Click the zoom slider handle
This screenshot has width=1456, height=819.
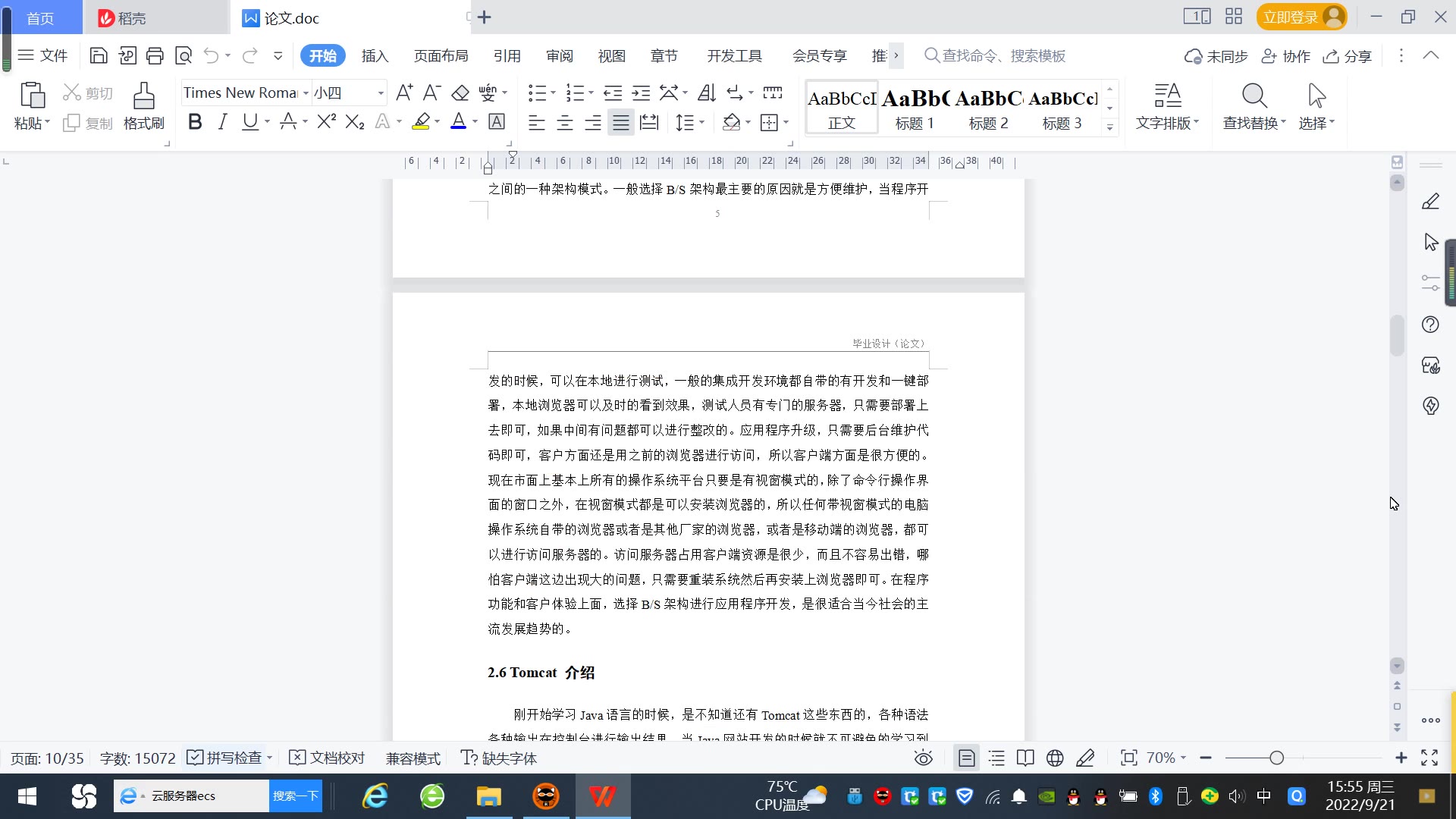pos(1276,758)
